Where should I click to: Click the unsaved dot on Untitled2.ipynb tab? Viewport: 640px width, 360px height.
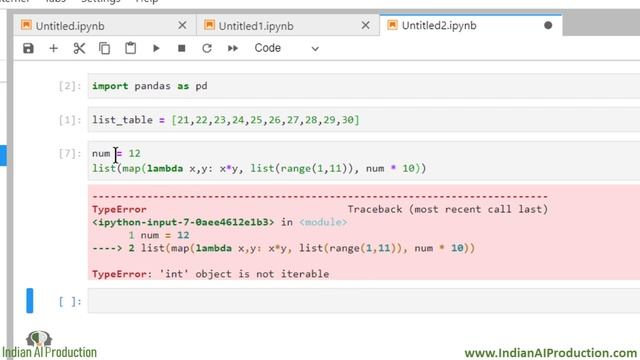[548, 25]
